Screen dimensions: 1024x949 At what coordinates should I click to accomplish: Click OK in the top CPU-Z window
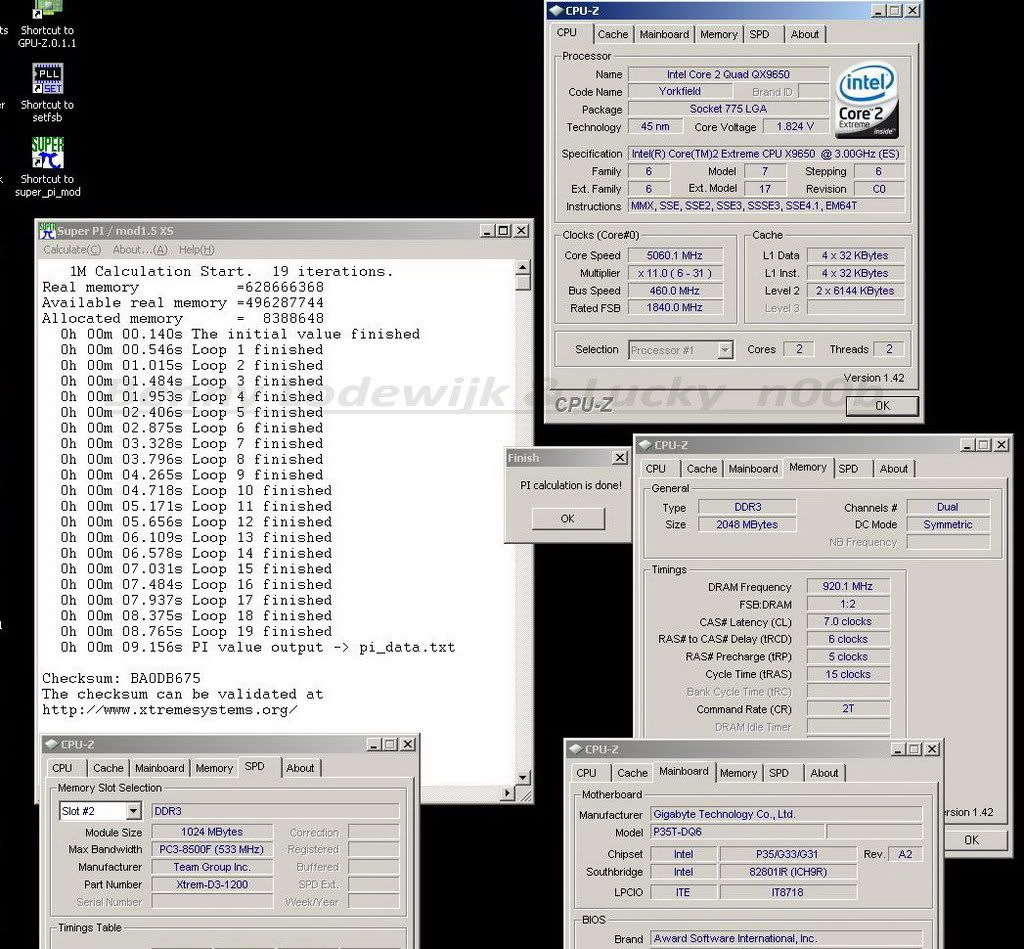coord(881,406)
